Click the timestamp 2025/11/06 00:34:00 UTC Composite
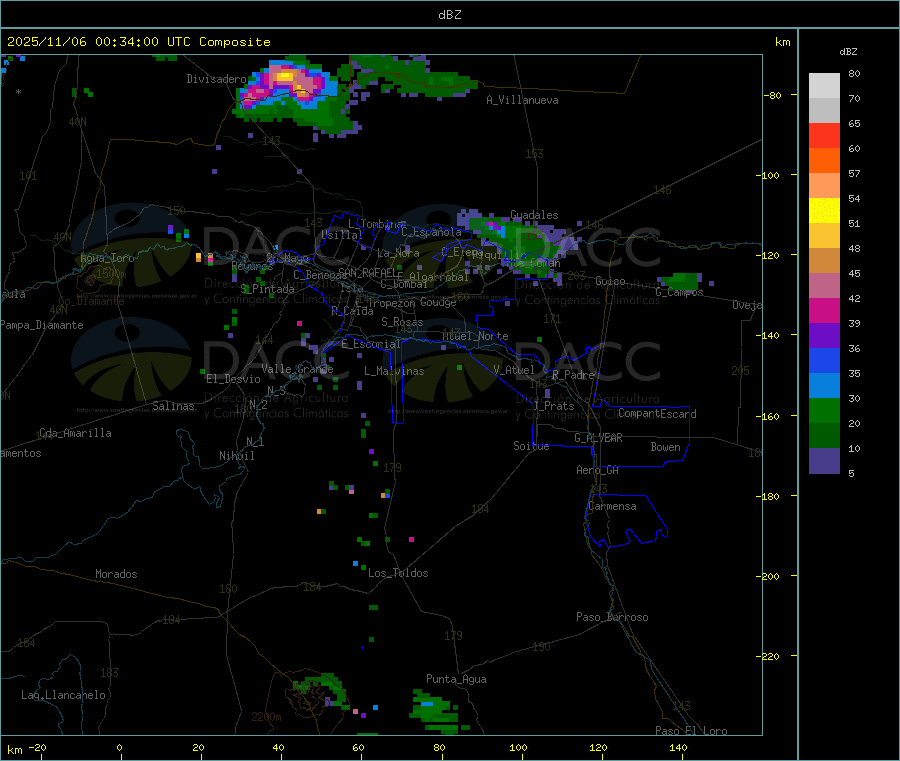 click(138, 42)
